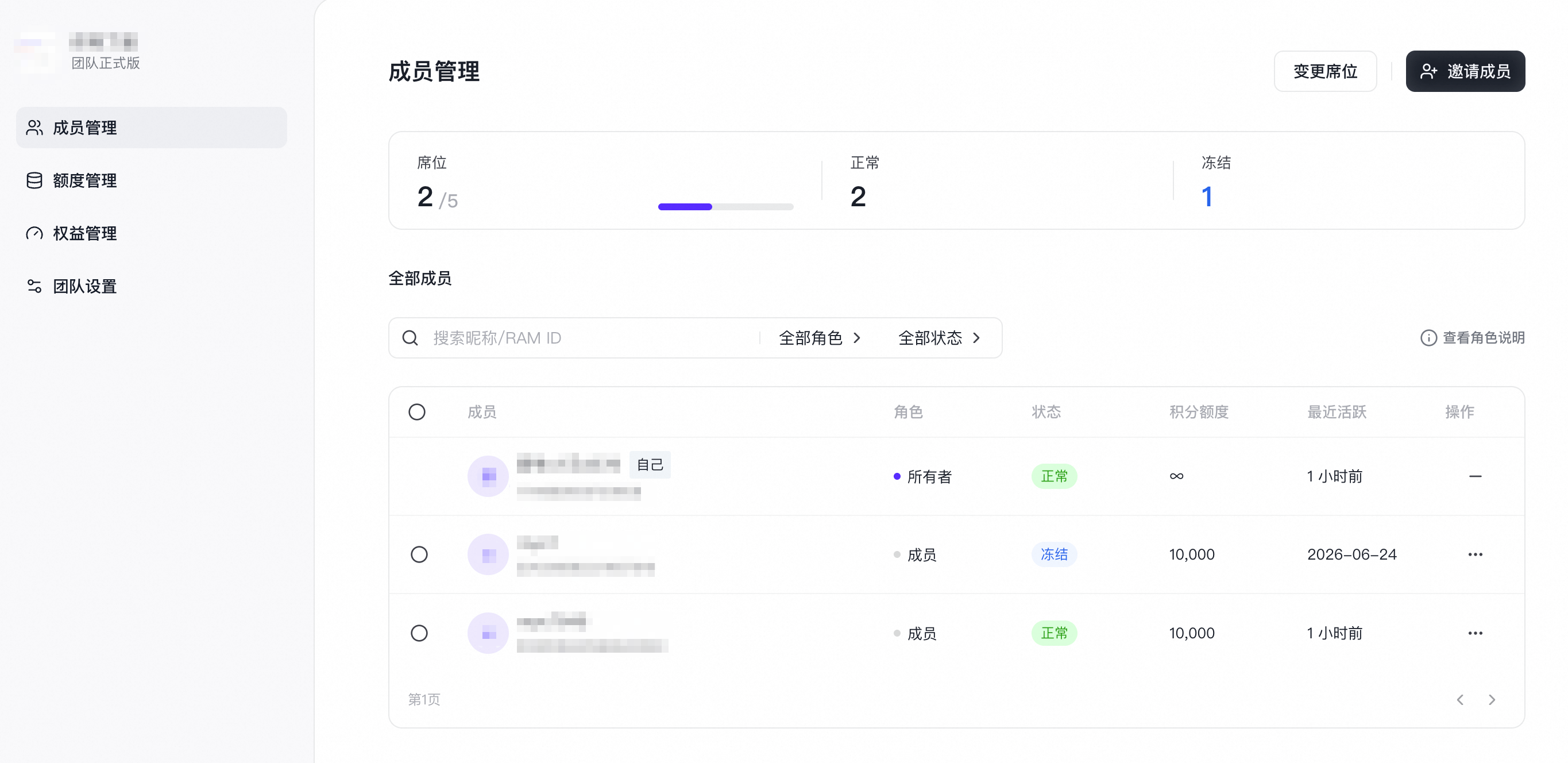This screenshot has width=1568, height=763.
Task: Click the 变更席位 button
Action: (x=1325, y=71)
